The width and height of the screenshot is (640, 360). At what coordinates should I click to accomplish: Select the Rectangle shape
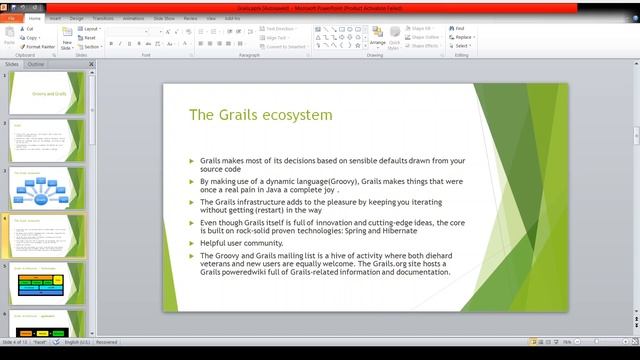click(x=342, y=29)
